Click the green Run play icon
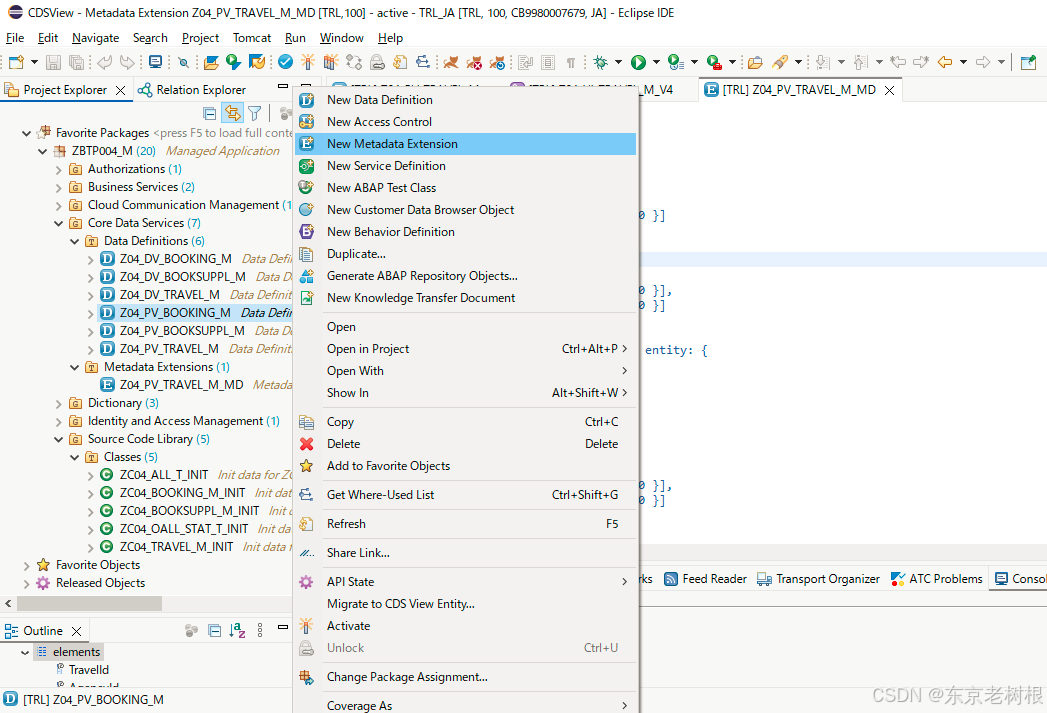 638,63
